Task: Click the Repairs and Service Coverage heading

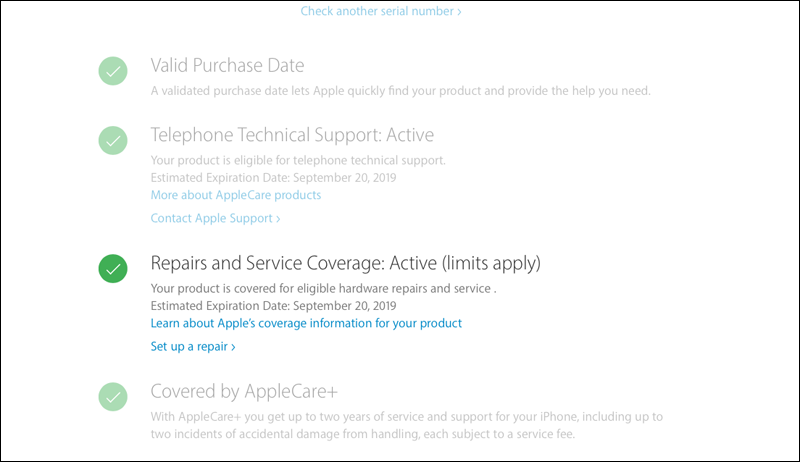Action: tap(345, 264)
